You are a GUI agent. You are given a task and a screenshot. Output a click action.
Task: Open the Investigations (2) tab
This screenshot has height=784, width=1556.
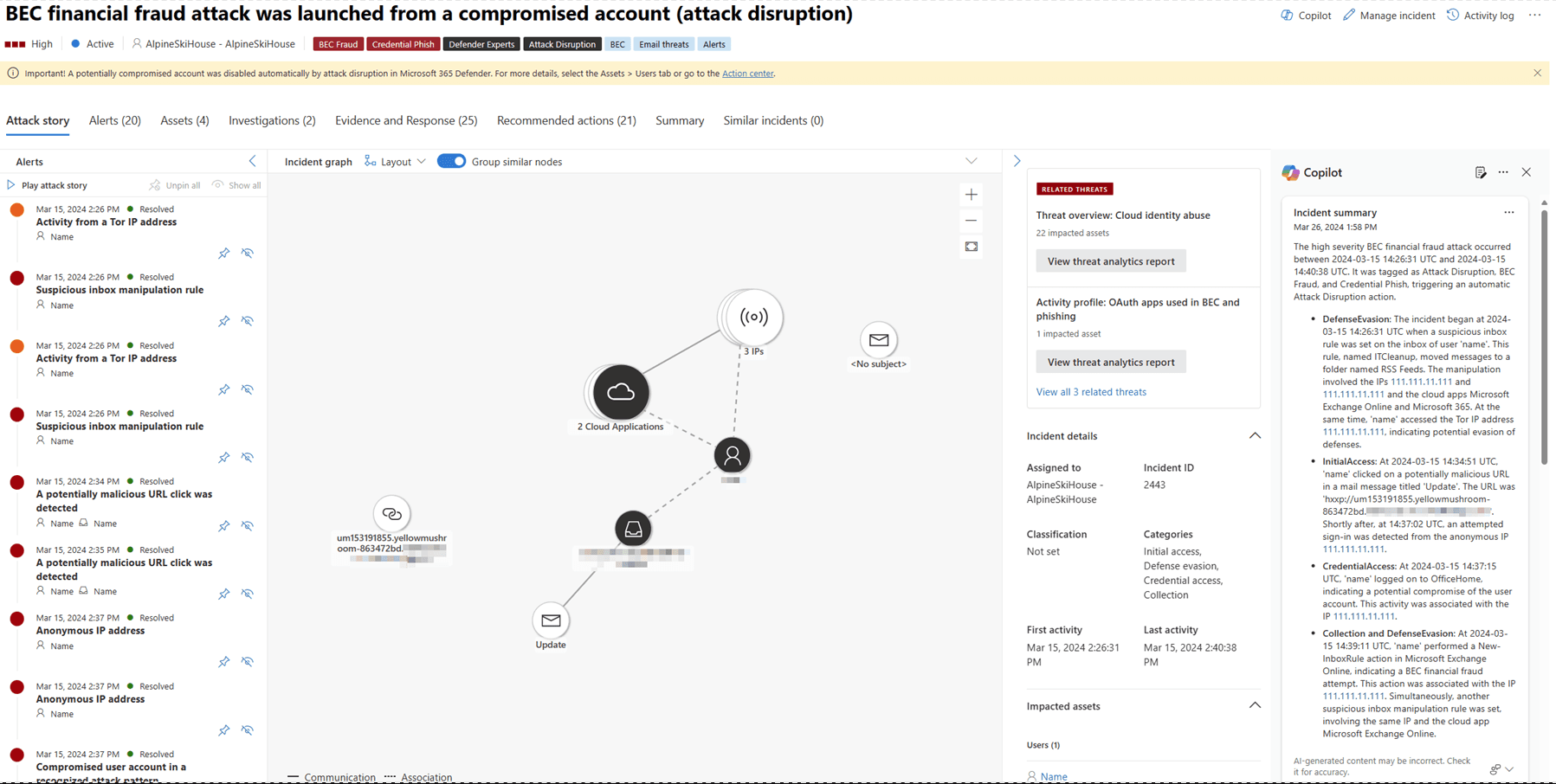coord(272,120)
